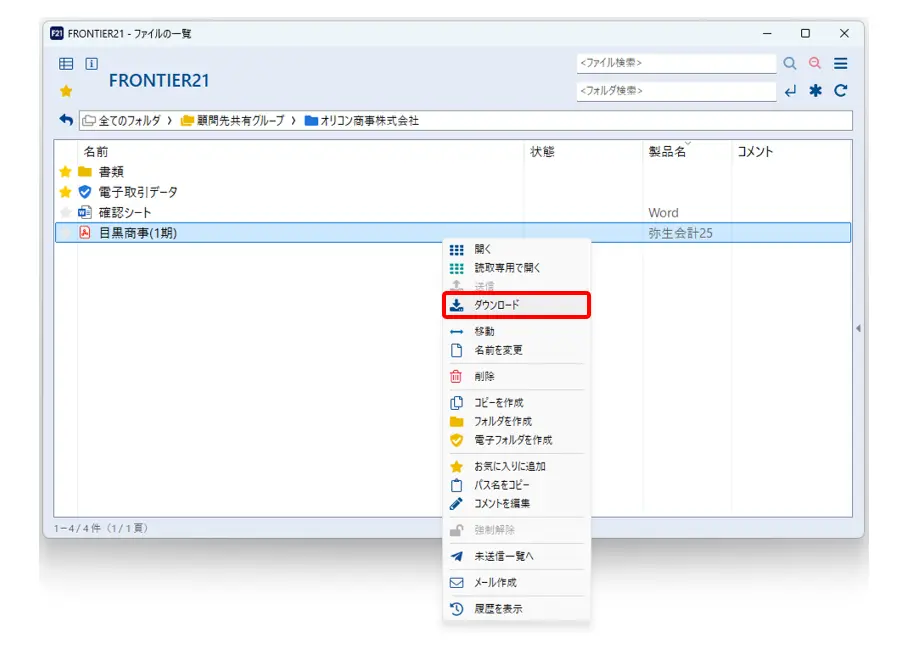Image resolution: width=924 pixels, height=647 pixels.
Task: Click the 製品名 column header sort
Action: click(667, 152)
